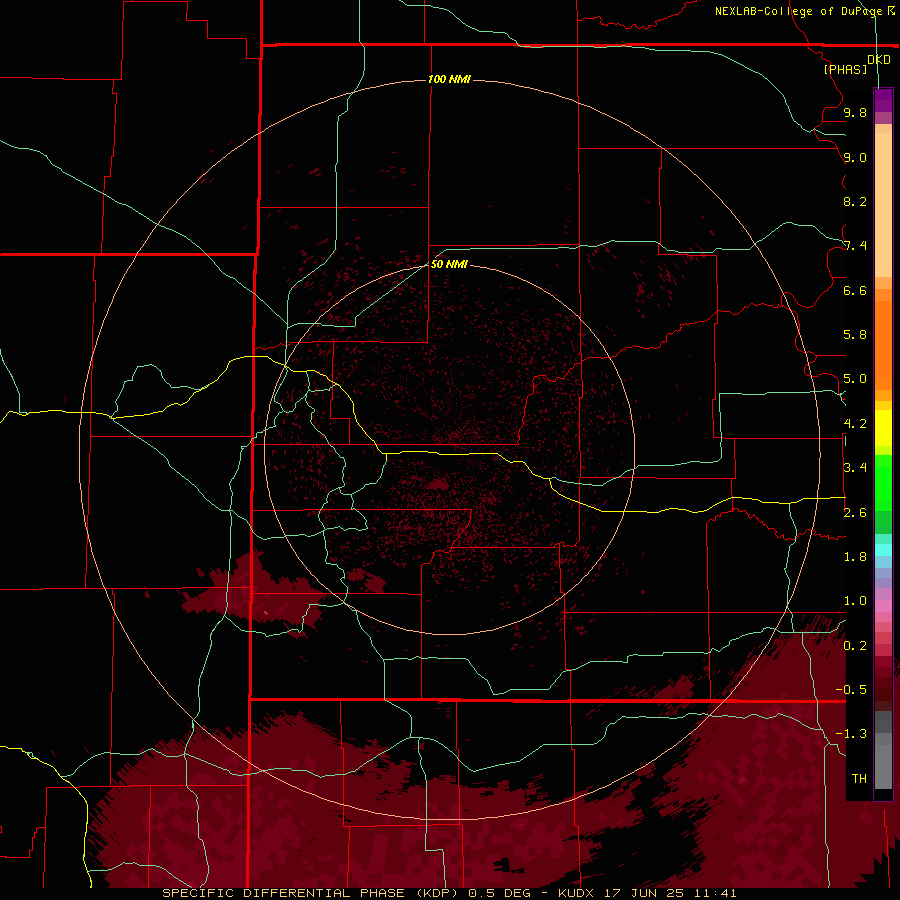Select the 7.4 scale value

tap(855, 246)
